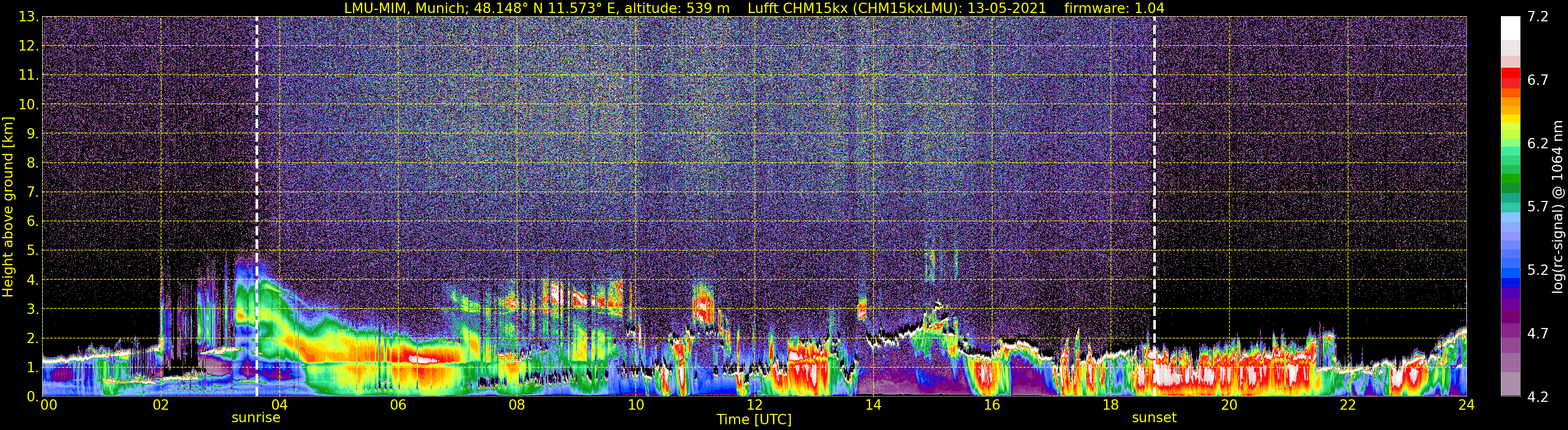1568x430 pixels.
Task: Click the 'sunrise' label below axis
Action: coord(256,418)
